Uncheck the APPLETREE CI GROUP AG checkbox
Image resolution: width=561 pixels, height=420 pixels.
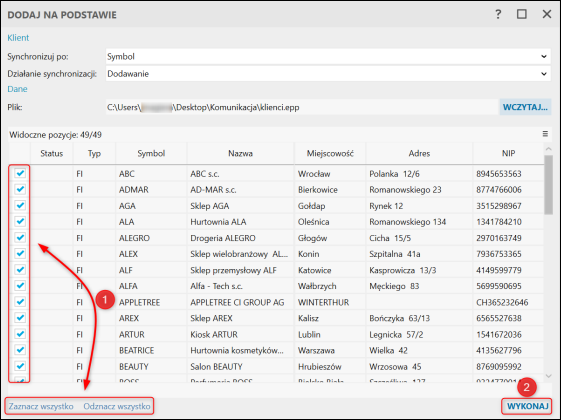click(20, 302)
